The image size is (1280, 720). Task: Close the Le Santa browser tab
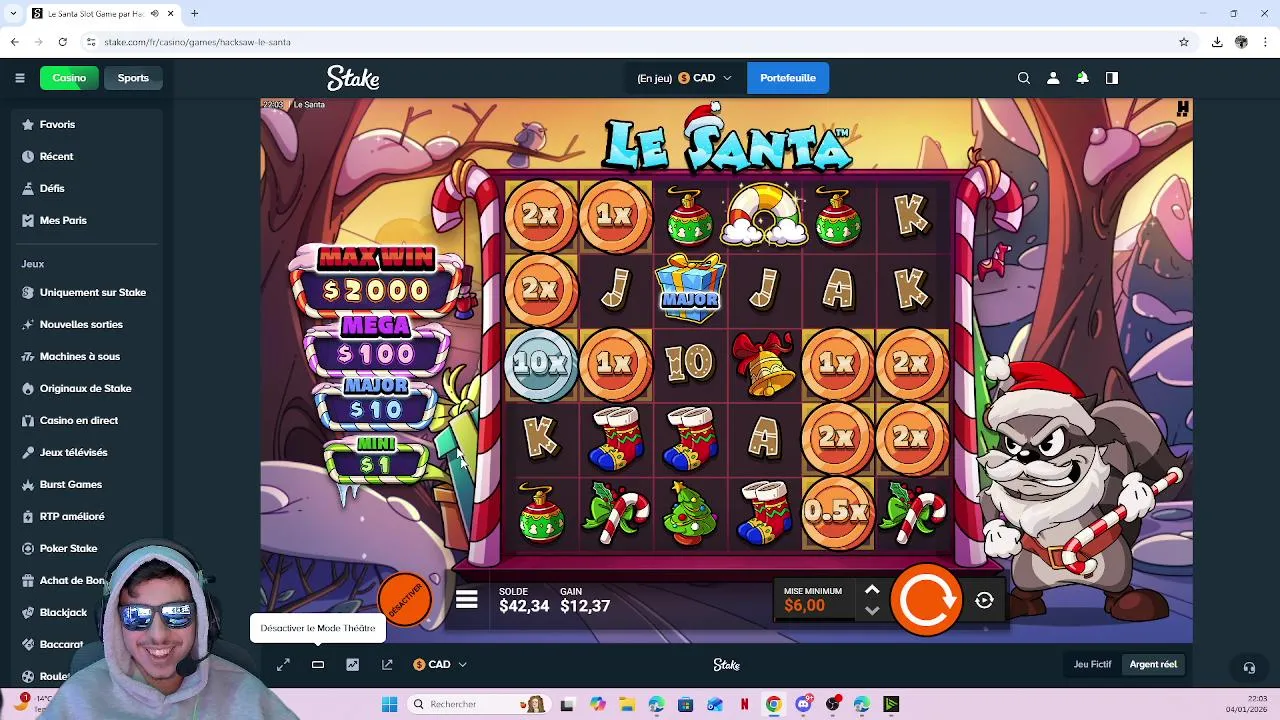pyautogui.click(x=171, y=13)
